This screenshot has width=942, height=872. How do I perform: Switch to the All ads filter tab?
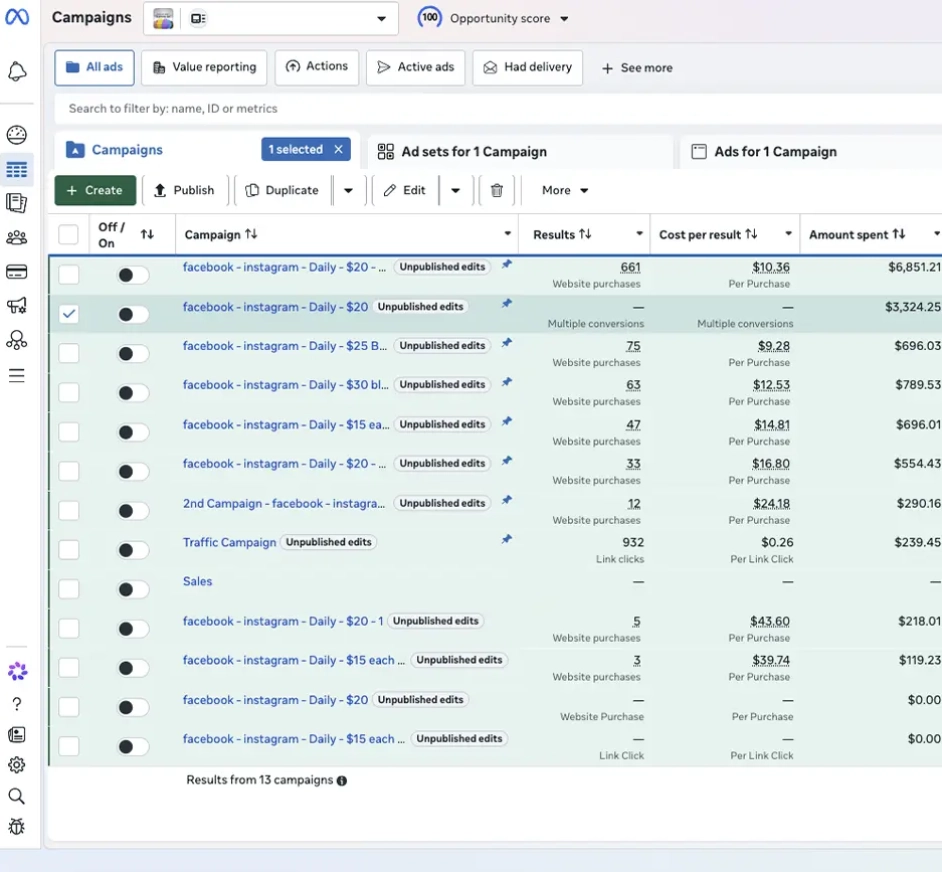point(94,67)
